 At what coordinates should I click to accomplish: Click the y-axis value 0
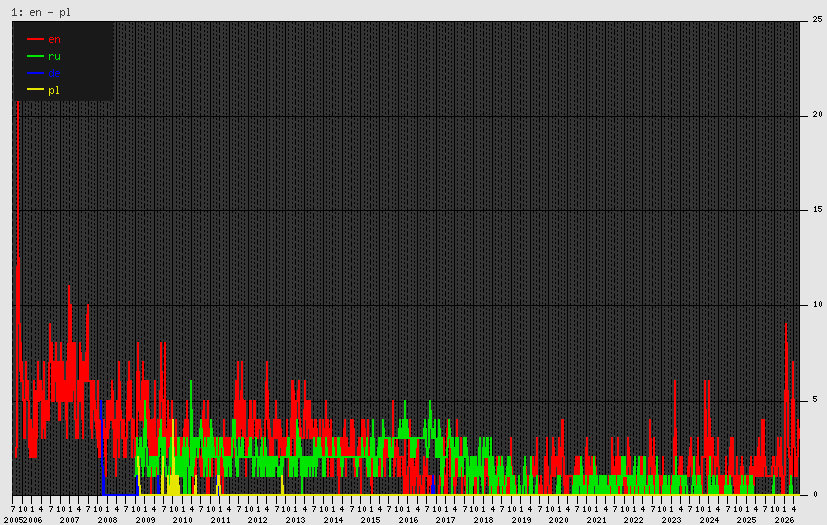click(815, 494)
